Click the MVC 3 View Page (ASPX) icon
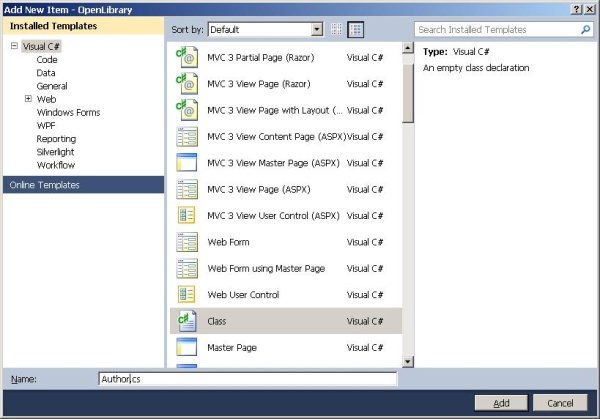Image resolution: width=600 pixels, height=419 pixels. point(187,189)
